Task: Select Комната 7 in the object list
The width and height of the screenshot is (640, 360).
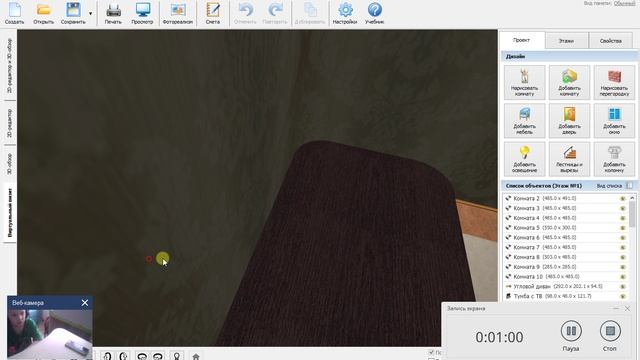Action: pyautogui.click(x=566, y=247)
